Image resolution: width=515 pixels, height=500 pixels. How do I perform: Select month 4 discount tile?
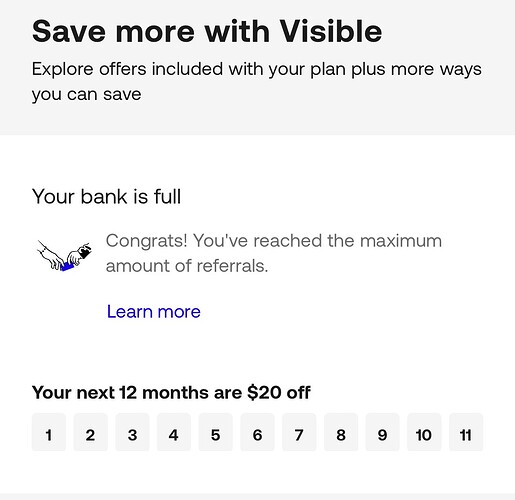174,432
